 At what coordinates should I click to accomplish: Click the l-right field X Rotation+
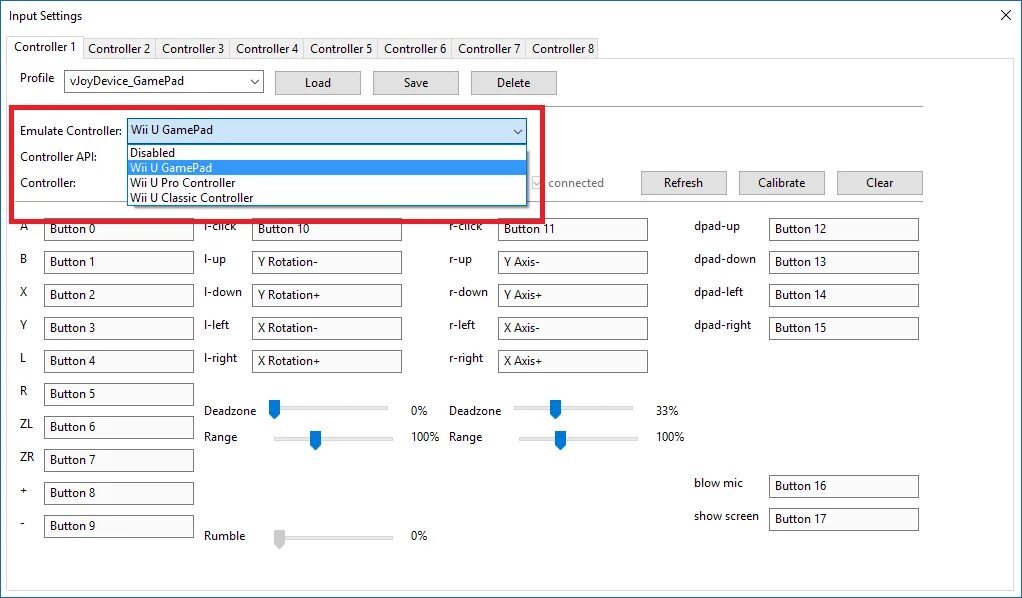tap(327, 361)
